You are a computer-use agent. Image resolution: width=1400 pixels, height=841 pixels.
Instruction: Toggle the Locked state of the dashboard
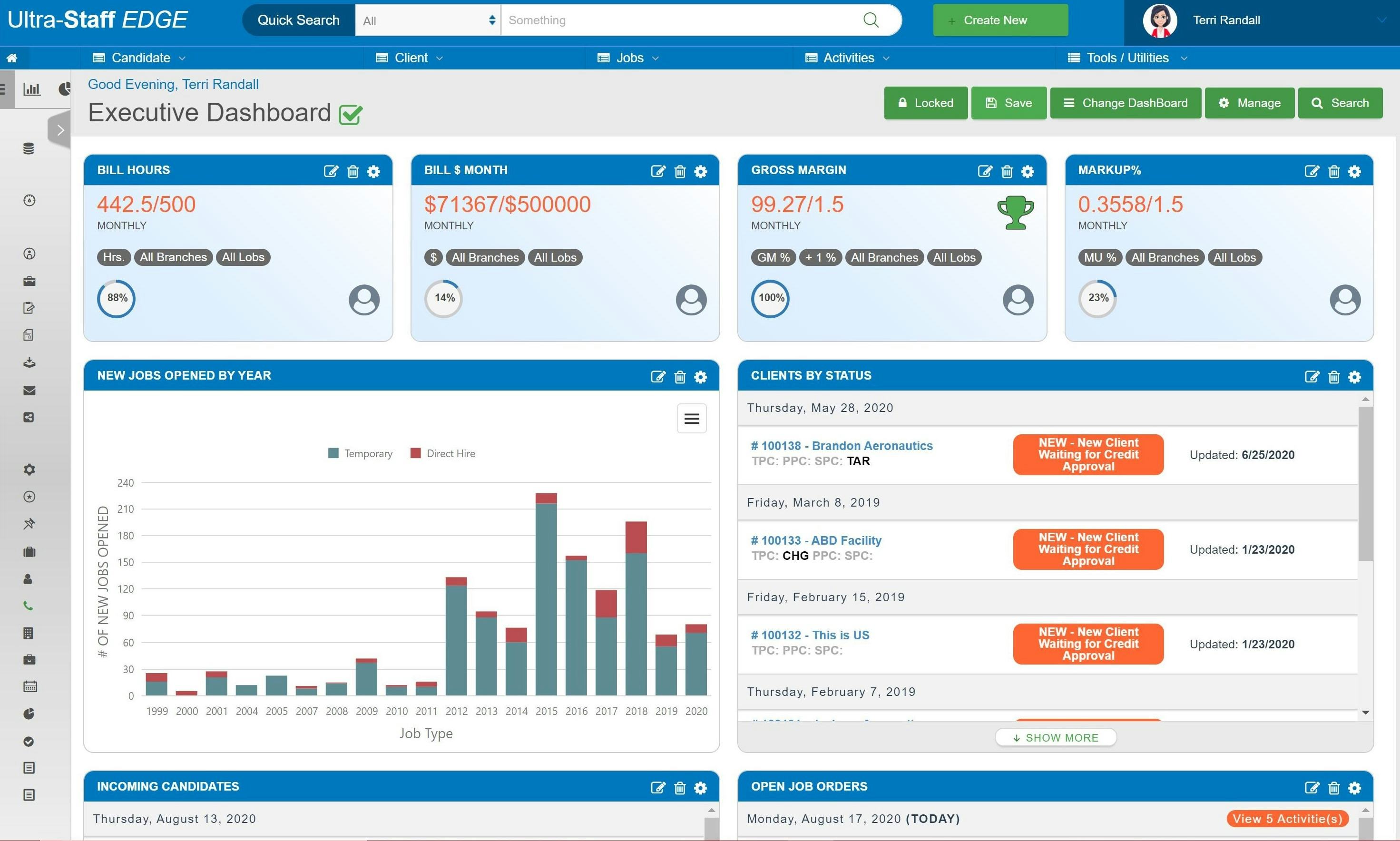925,103
